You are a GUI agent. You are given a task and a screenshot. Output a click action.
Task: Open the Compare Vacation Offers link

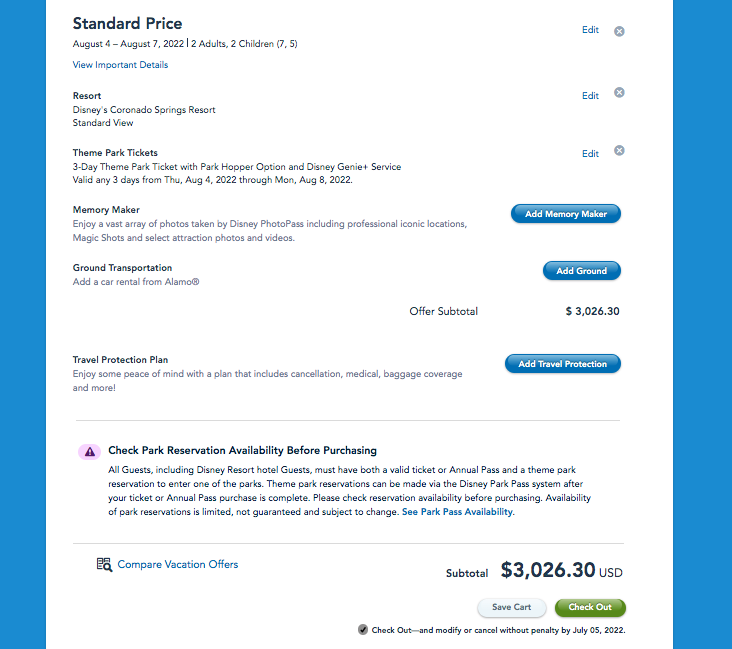(x=178, y=565)
